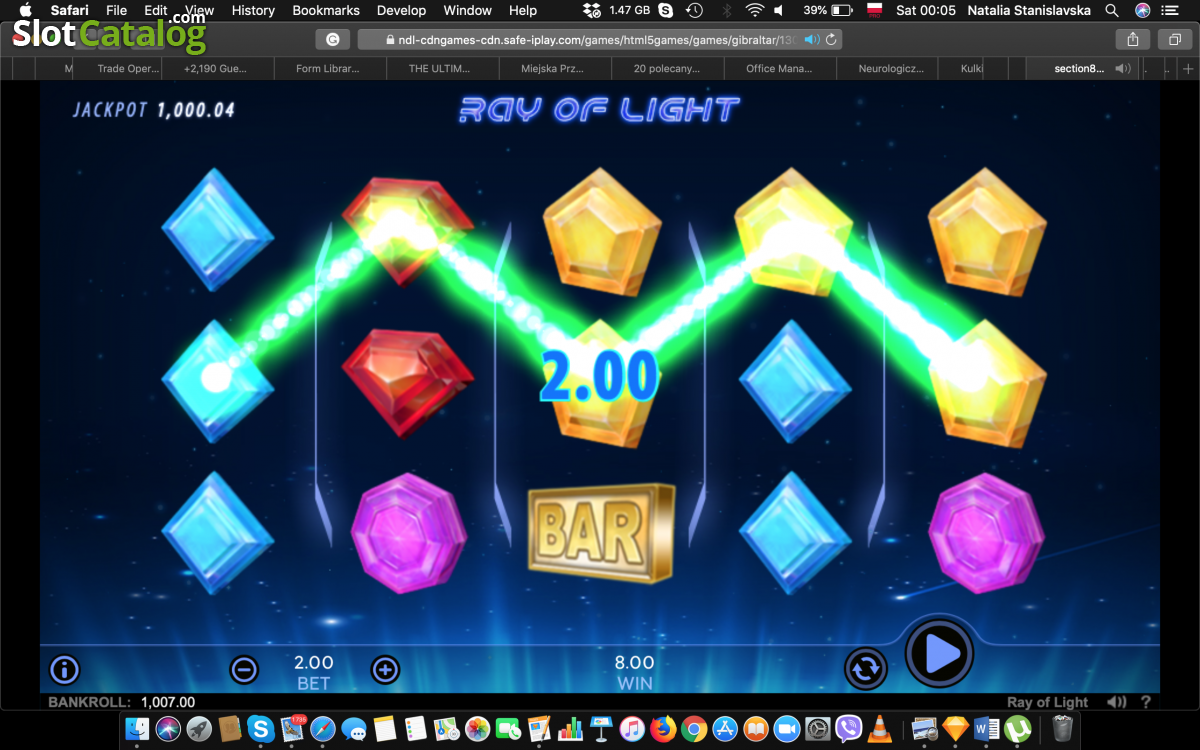Screen dimensions: 1200x750
Task: Open Launchpad rocket in the Dock
Action: point(199,729)
